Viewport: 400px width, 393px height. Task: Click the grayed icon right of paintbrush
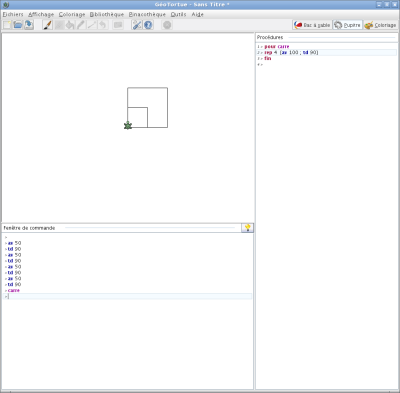(59, 25)
